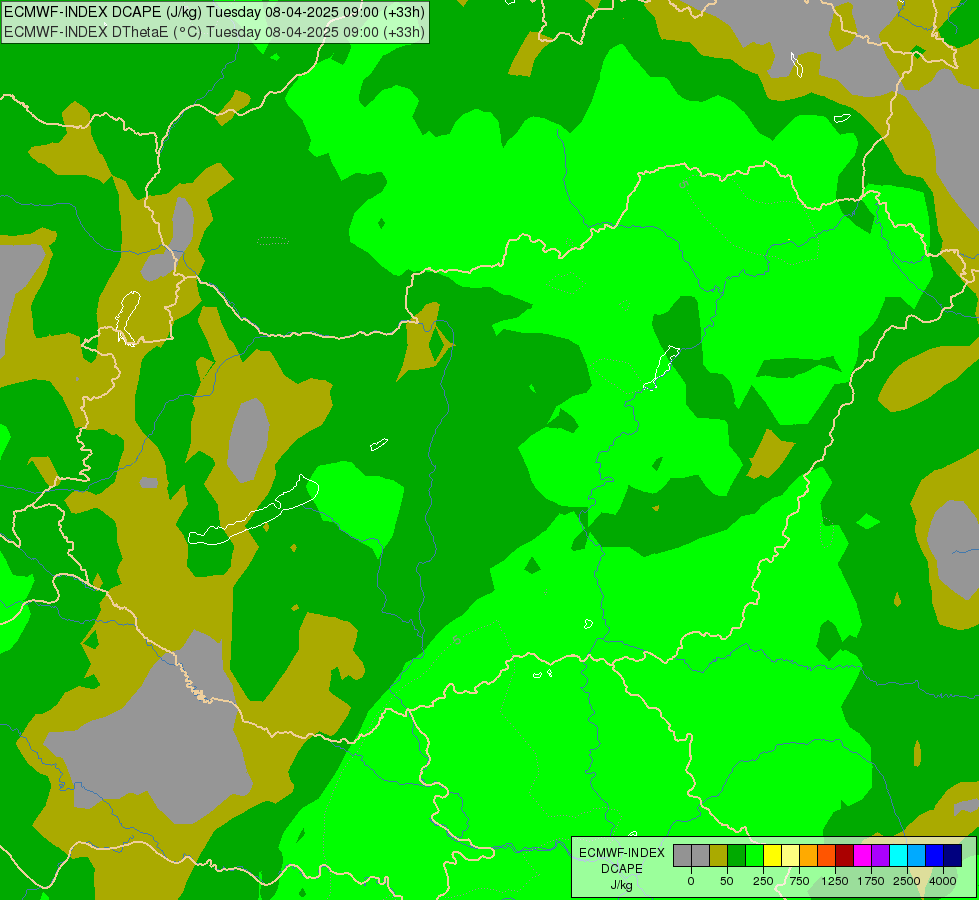979x900 pixels.
Task: Click ECMWF-INDEX text inside the legend box
Action: pos(622,853)
